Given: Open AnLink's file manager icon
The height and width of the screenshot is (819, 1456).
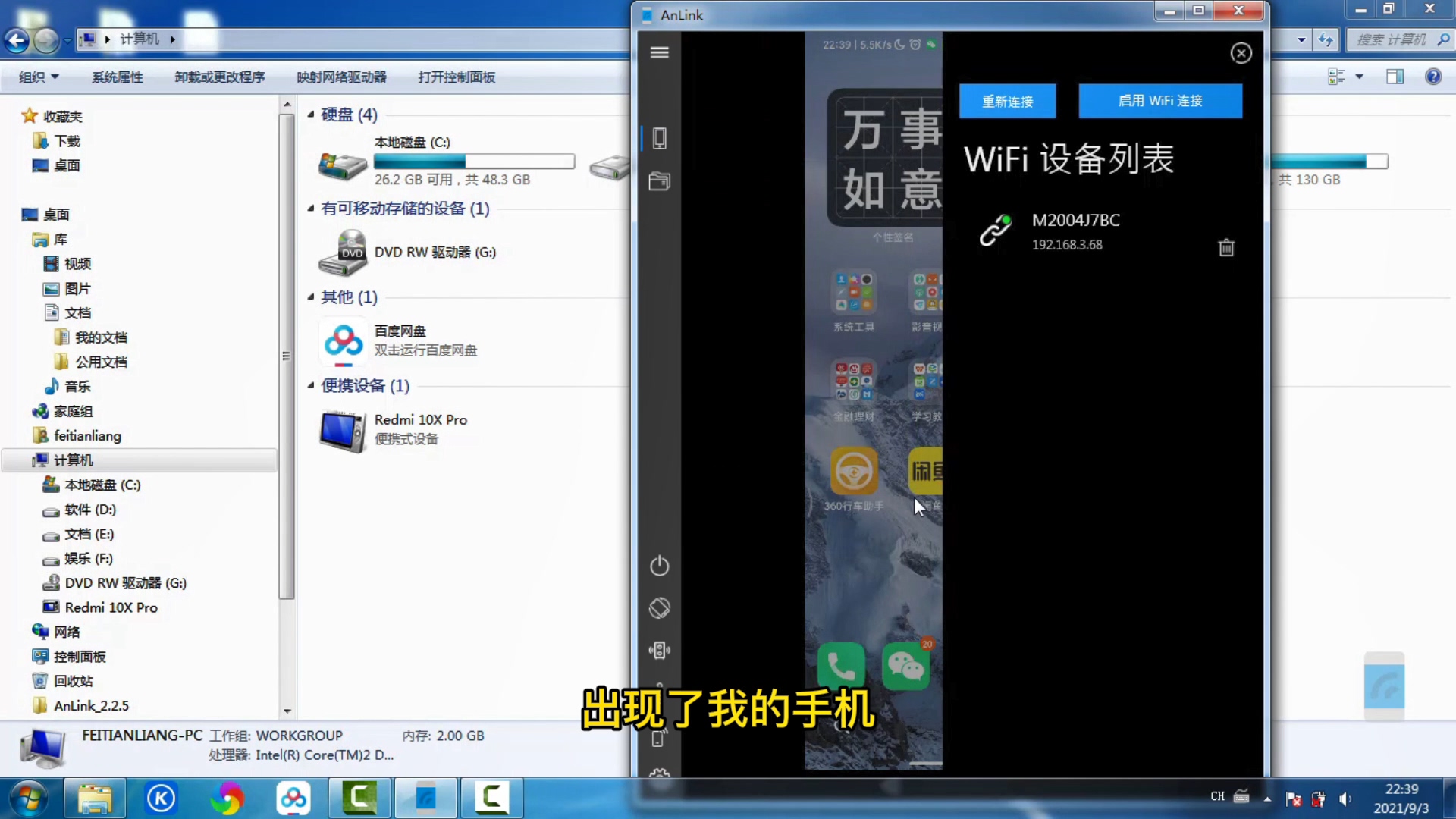Looking at the screenshot, I should (659, 181).
